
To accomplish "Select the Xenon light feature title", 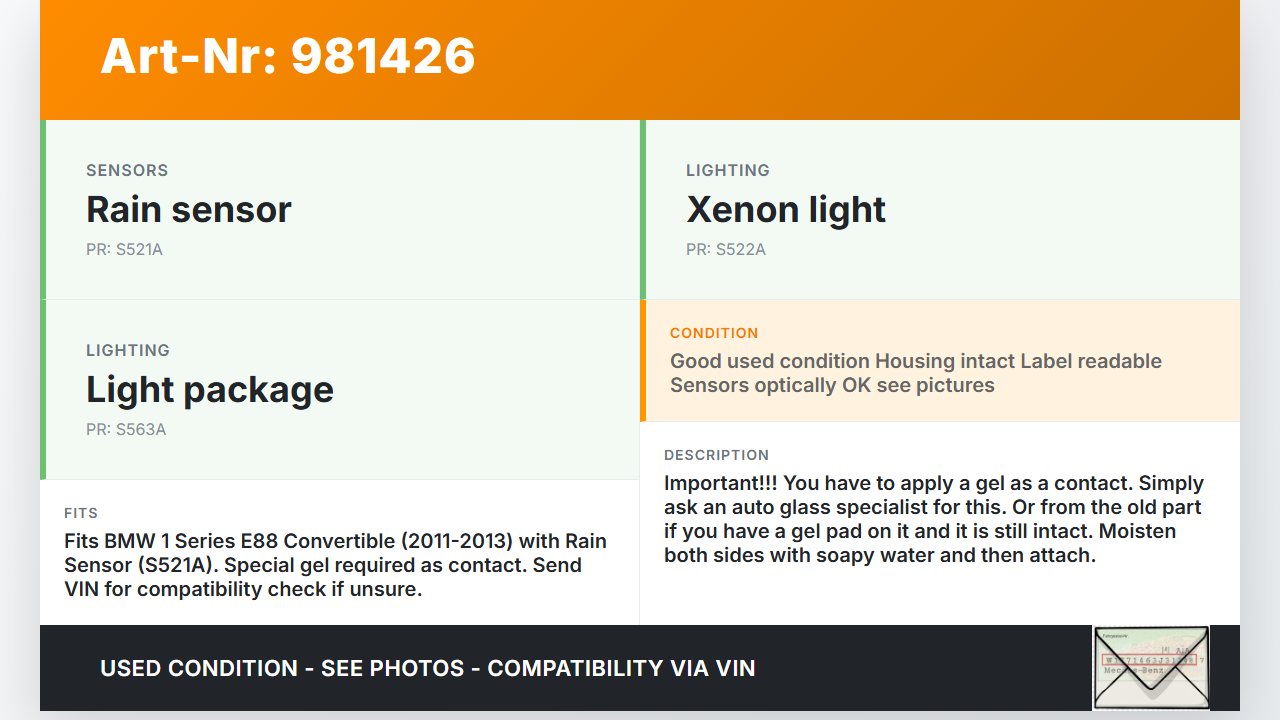I will pos(786,209).
